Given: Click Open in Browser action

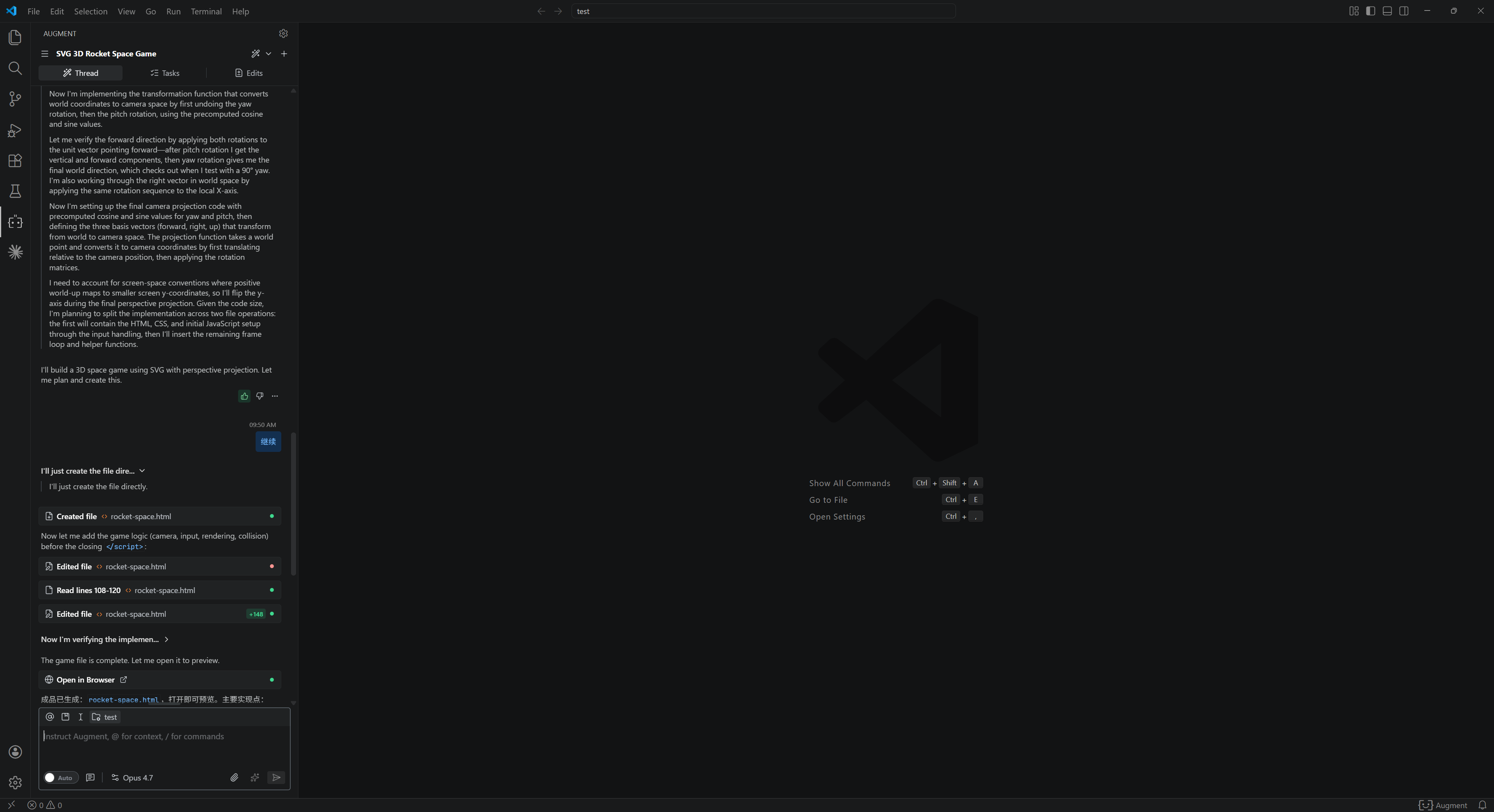Looking at the screenshot, I should pos(160,680).
